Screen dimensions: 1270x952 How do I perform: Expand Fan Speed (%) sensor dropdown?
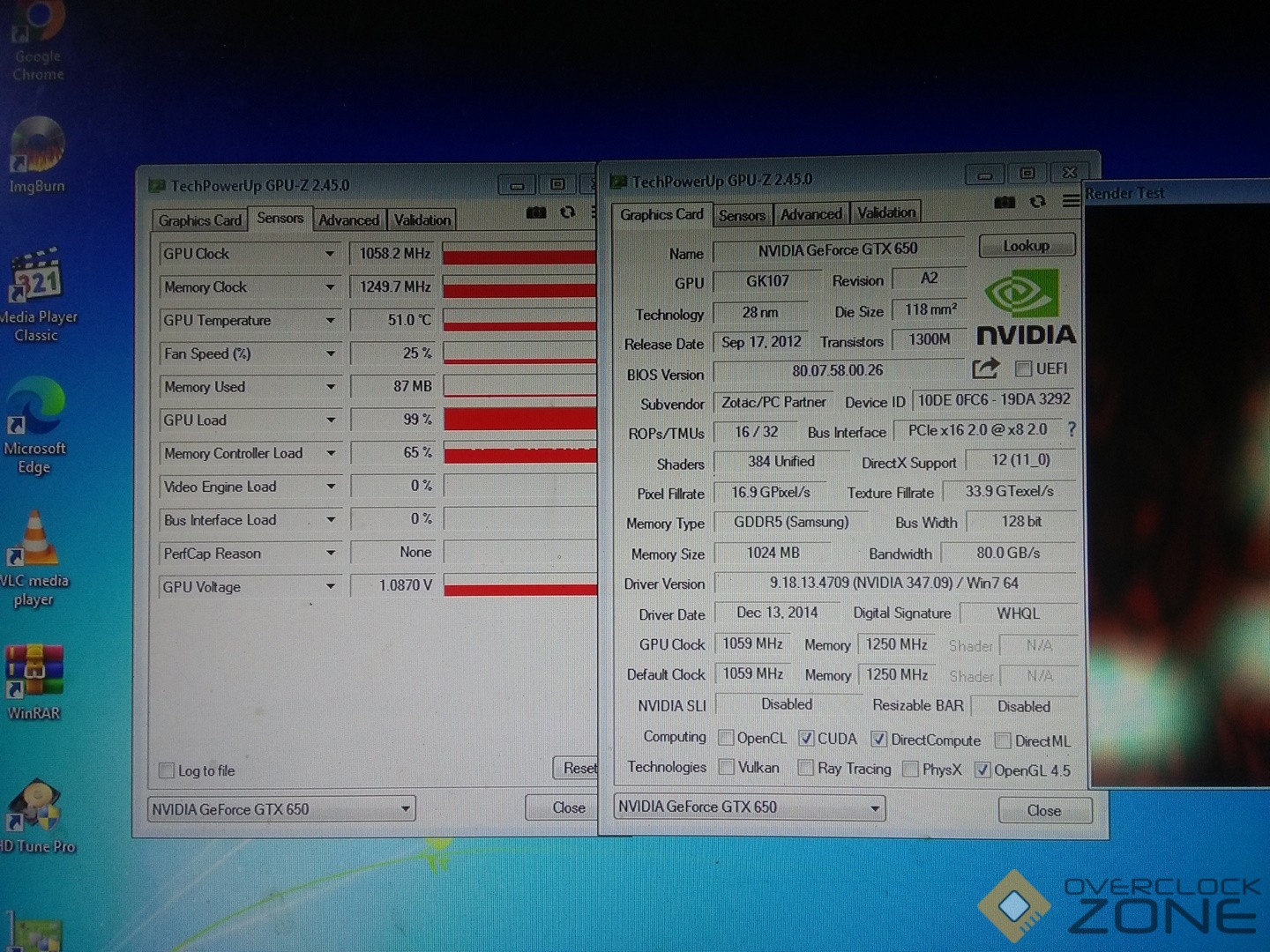330,354
